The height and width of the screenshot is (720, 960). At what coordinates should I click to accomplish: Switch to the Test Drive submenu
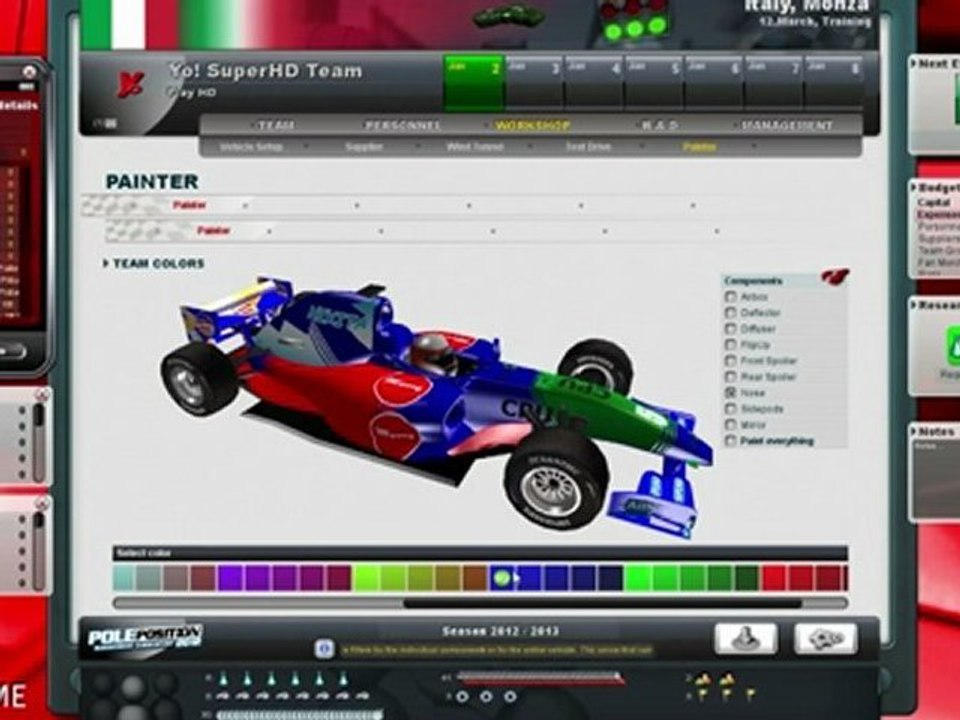pos(588,147)
